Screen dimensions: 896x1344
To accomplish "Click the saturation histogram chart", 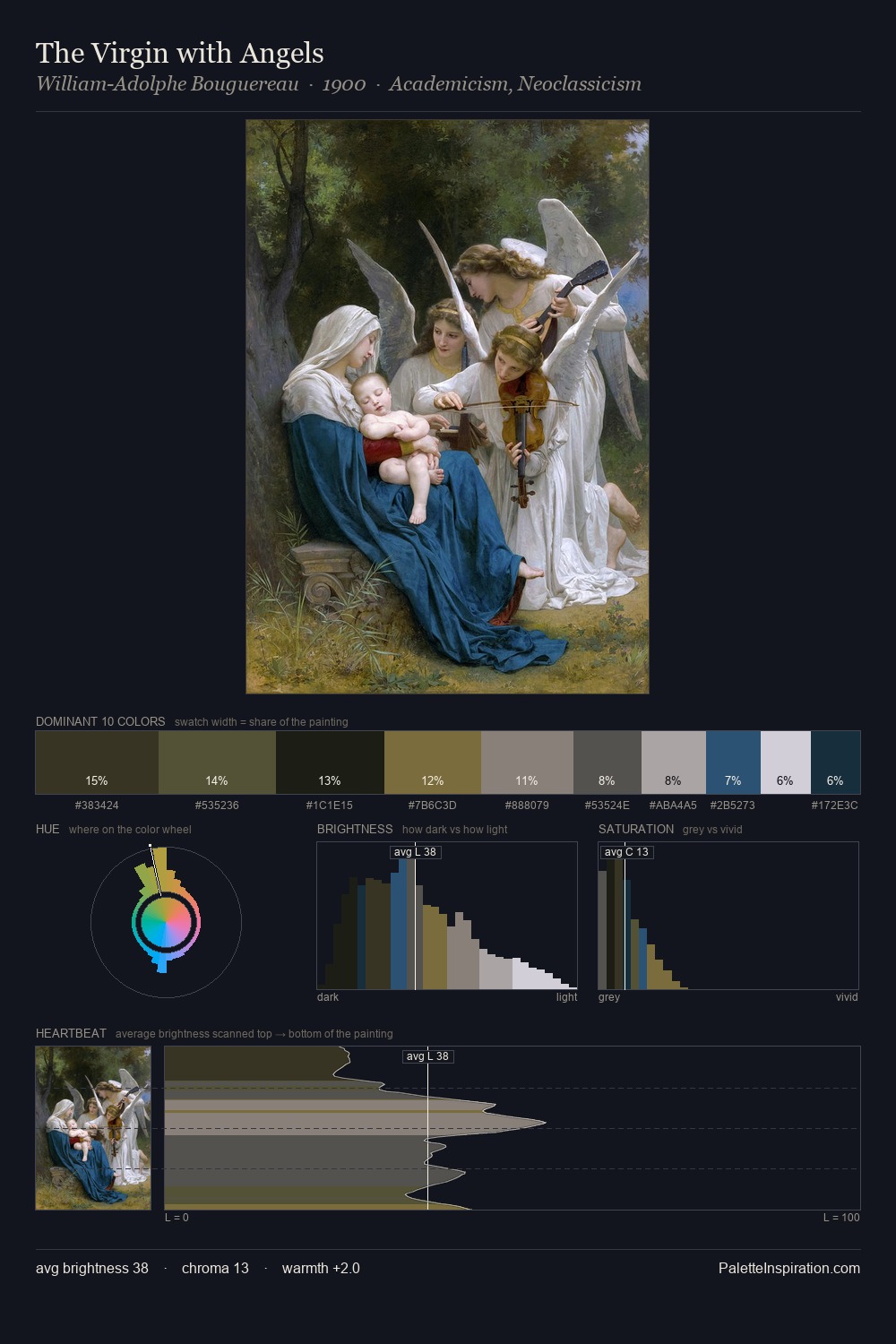I will click(728, 916).
